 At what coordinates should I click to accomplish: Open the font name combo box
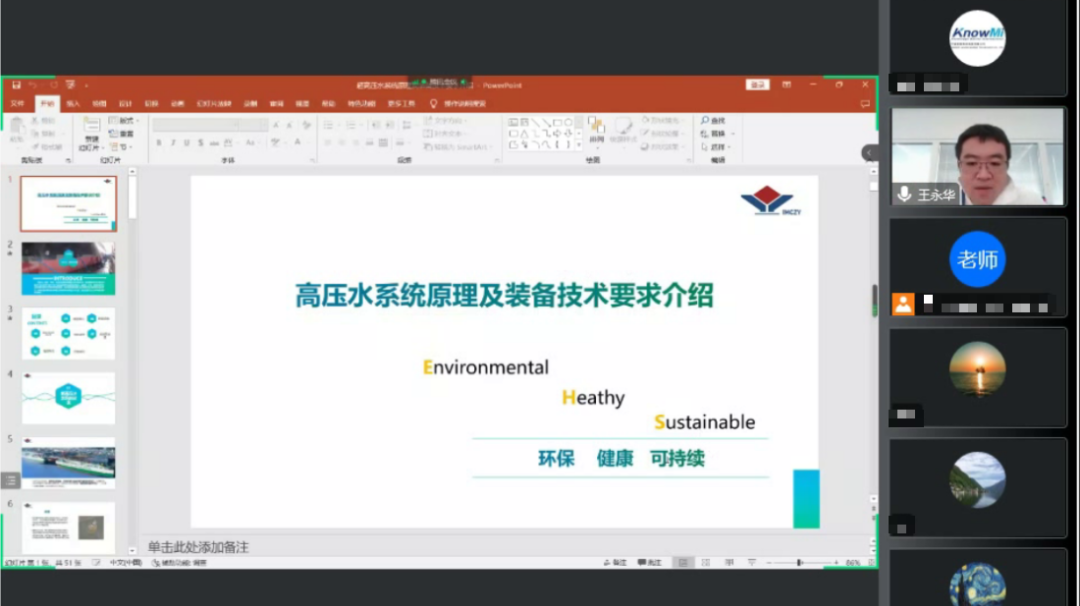coord(210,125)
